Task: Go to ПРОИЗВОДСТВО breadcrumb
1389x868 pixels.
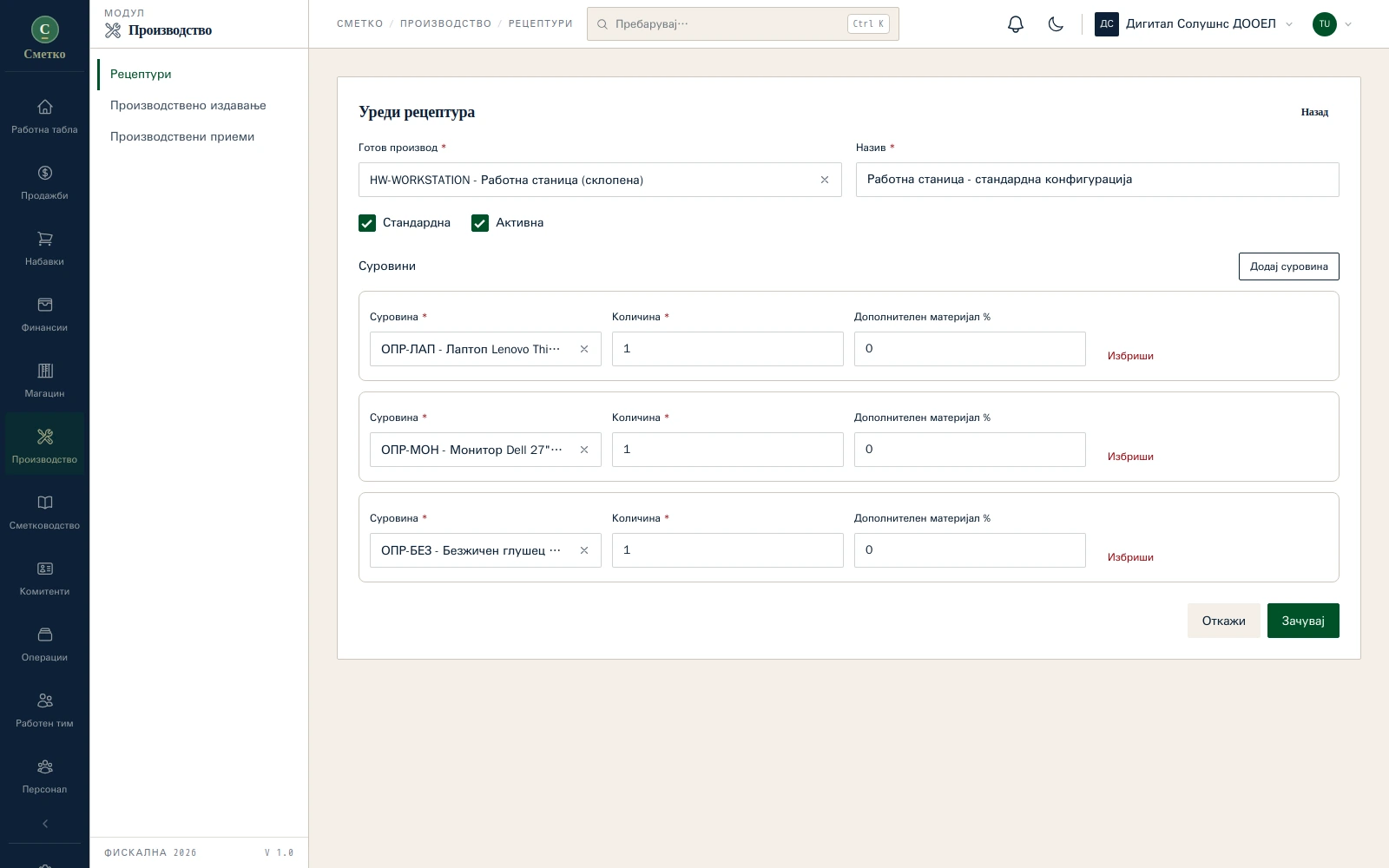Action: 445,24
